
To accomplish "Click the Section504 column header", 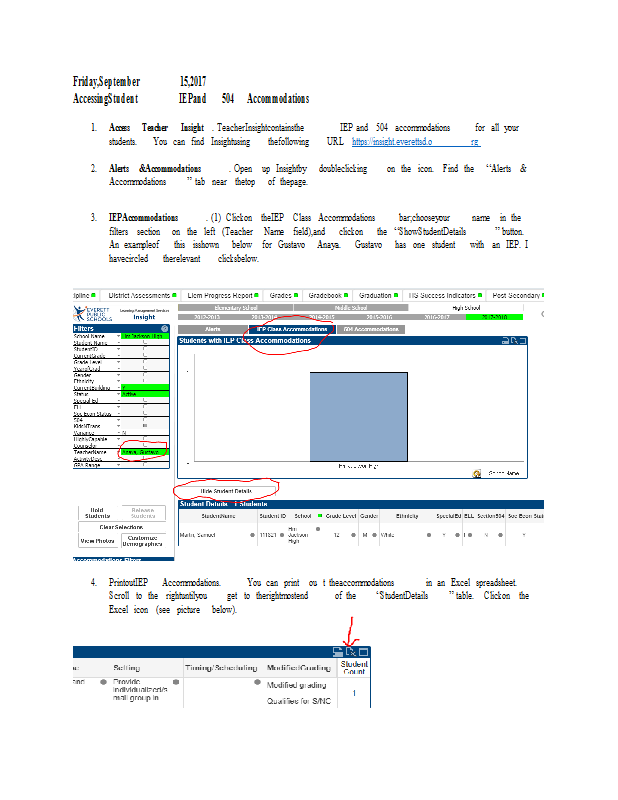I will [x=491, y=516].
